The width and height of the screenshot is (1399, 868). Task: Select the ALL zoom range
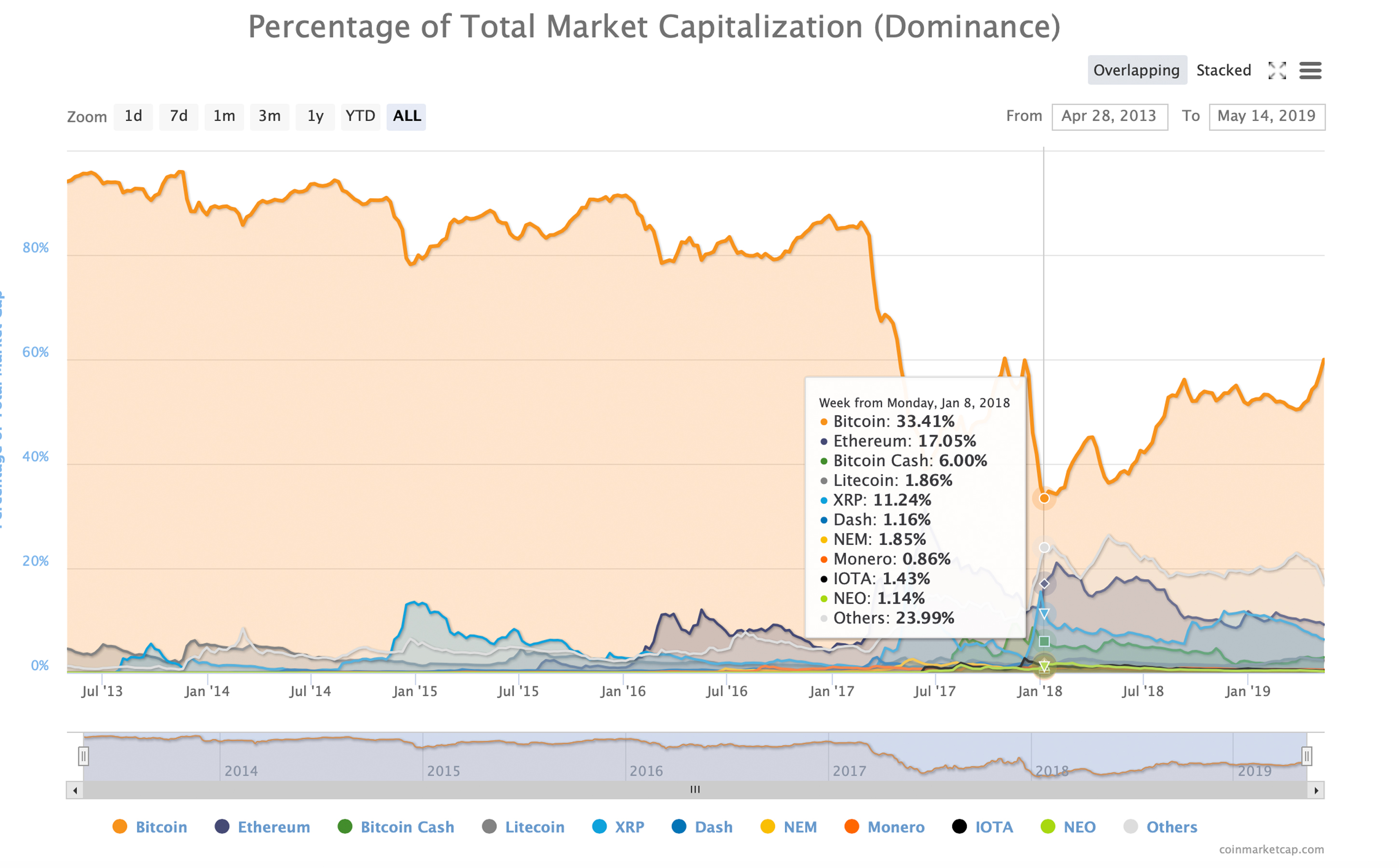point(406,117)
